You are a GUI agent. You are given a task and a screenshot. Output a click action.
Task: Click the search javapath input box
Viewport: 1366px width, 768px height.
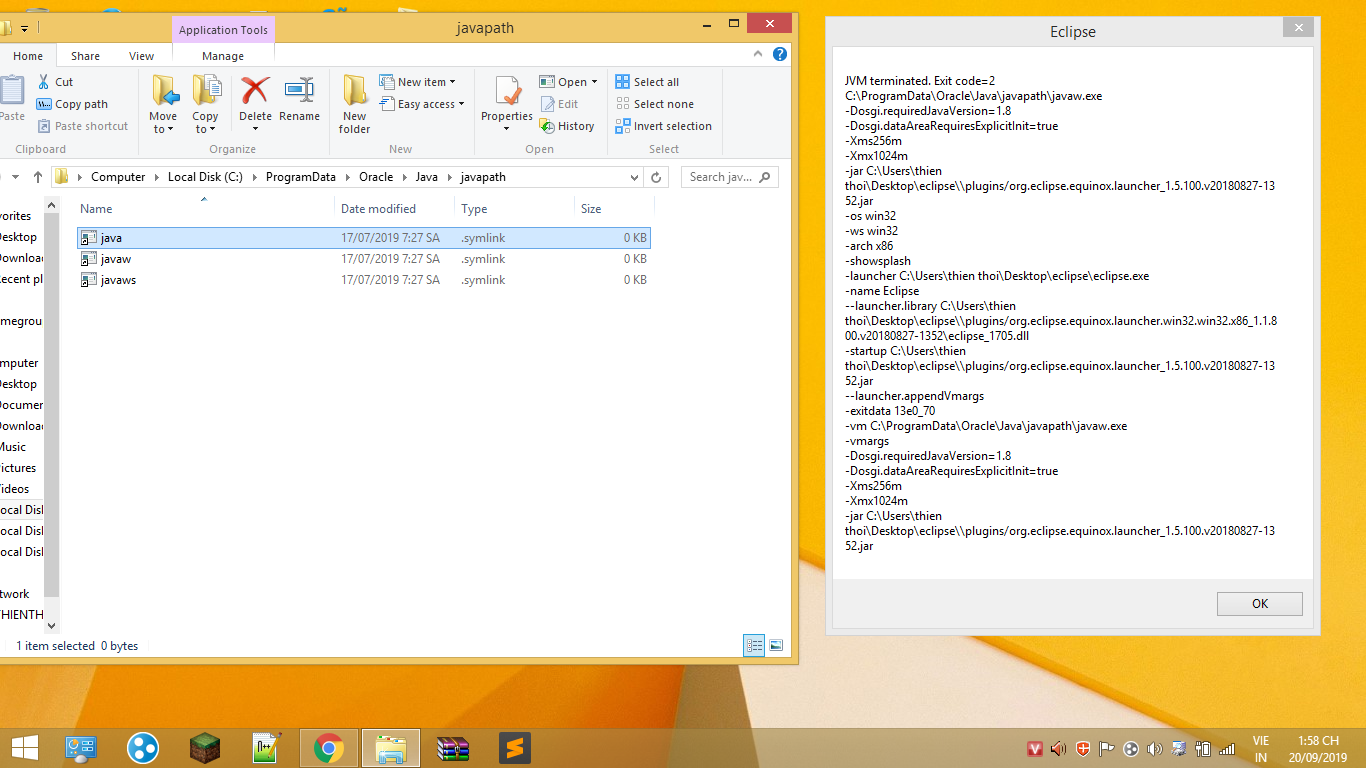[x=720, y=177]
